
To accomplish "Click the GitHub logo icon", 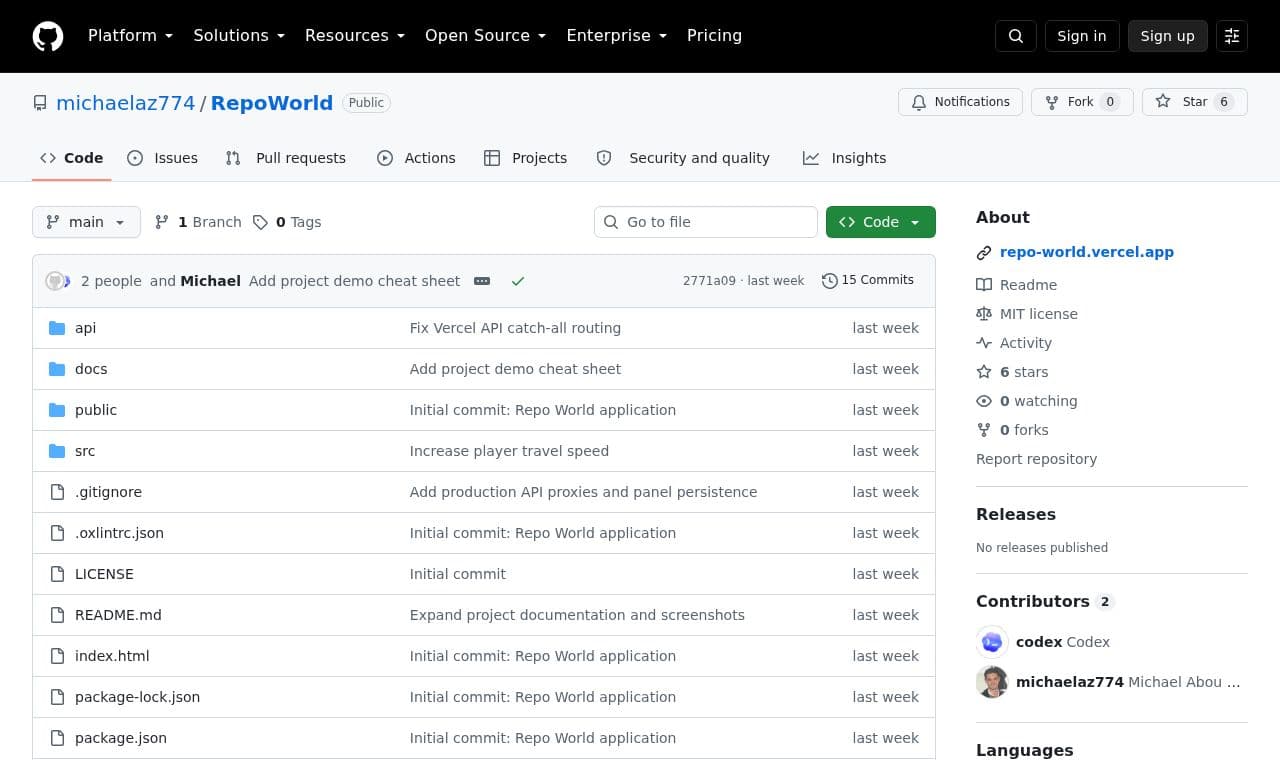I will [48, 36].
